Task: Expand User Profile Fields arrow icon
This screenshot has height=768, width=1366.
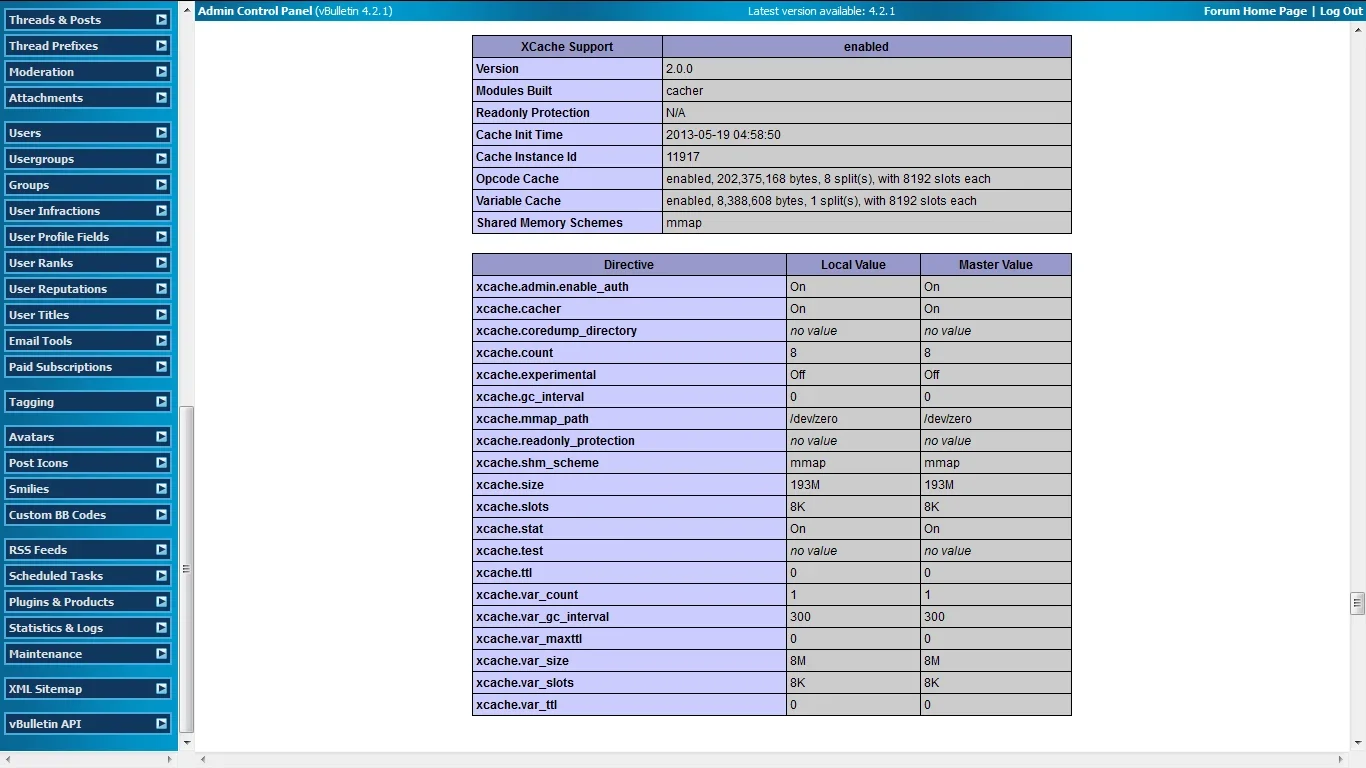Action: click(161, 237)
